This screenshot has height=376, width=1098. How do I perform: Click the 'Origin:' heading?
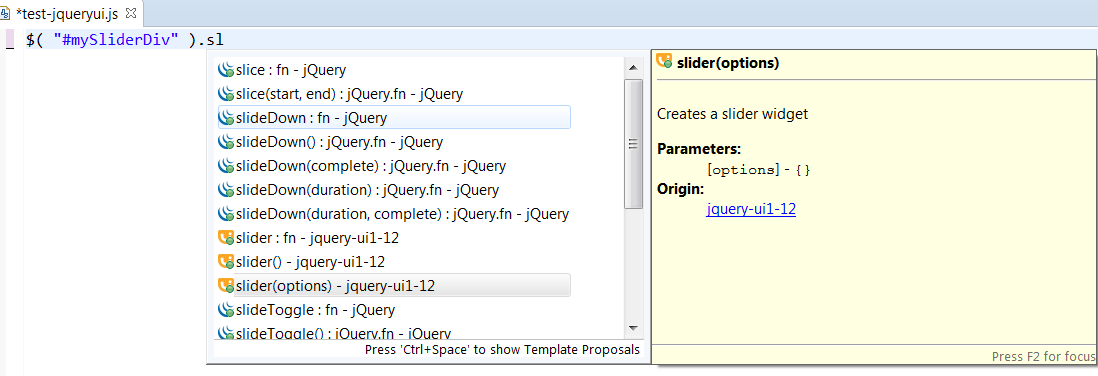[x=681, y=189]
